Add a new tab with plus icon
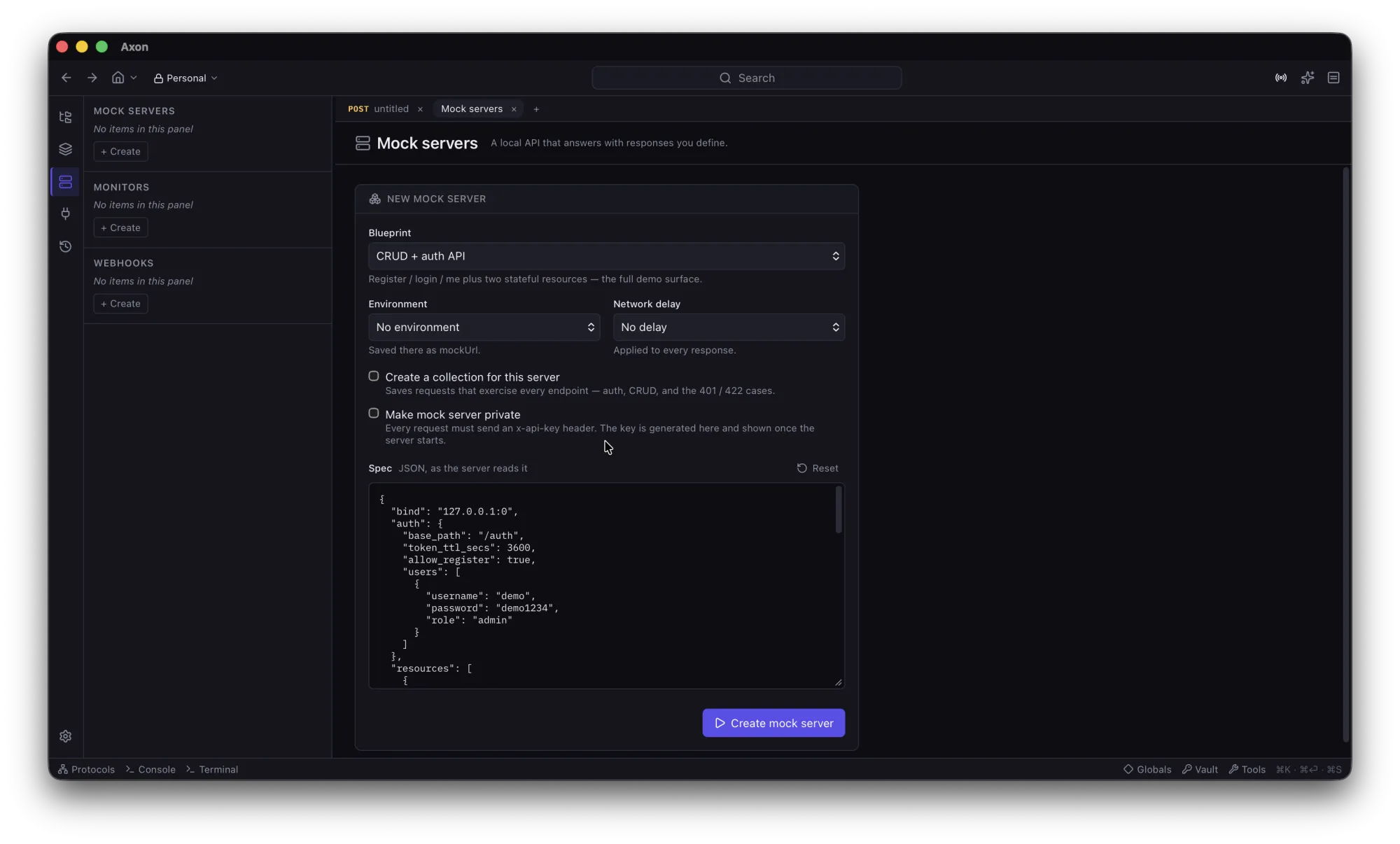The height and width of the screenshot is (844, 1400). pyautogui.click(x=536, y=109)
